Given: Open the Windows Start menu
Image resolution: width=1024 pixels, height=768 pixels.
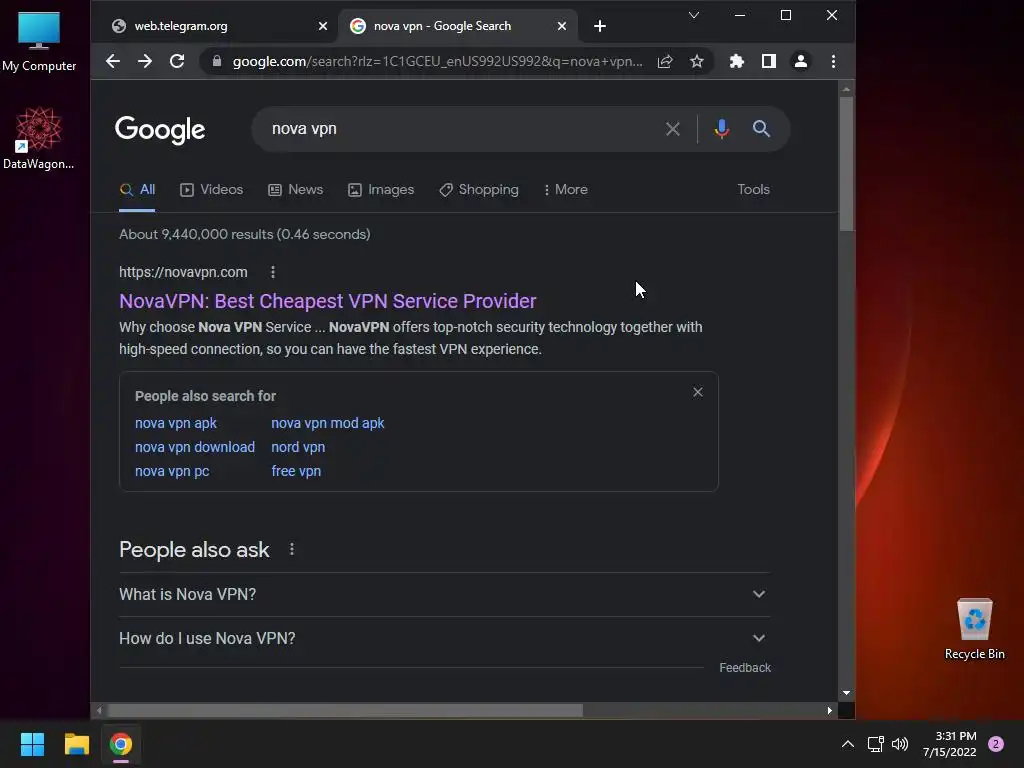Looking at the screenshot, I should coord(32,744).
